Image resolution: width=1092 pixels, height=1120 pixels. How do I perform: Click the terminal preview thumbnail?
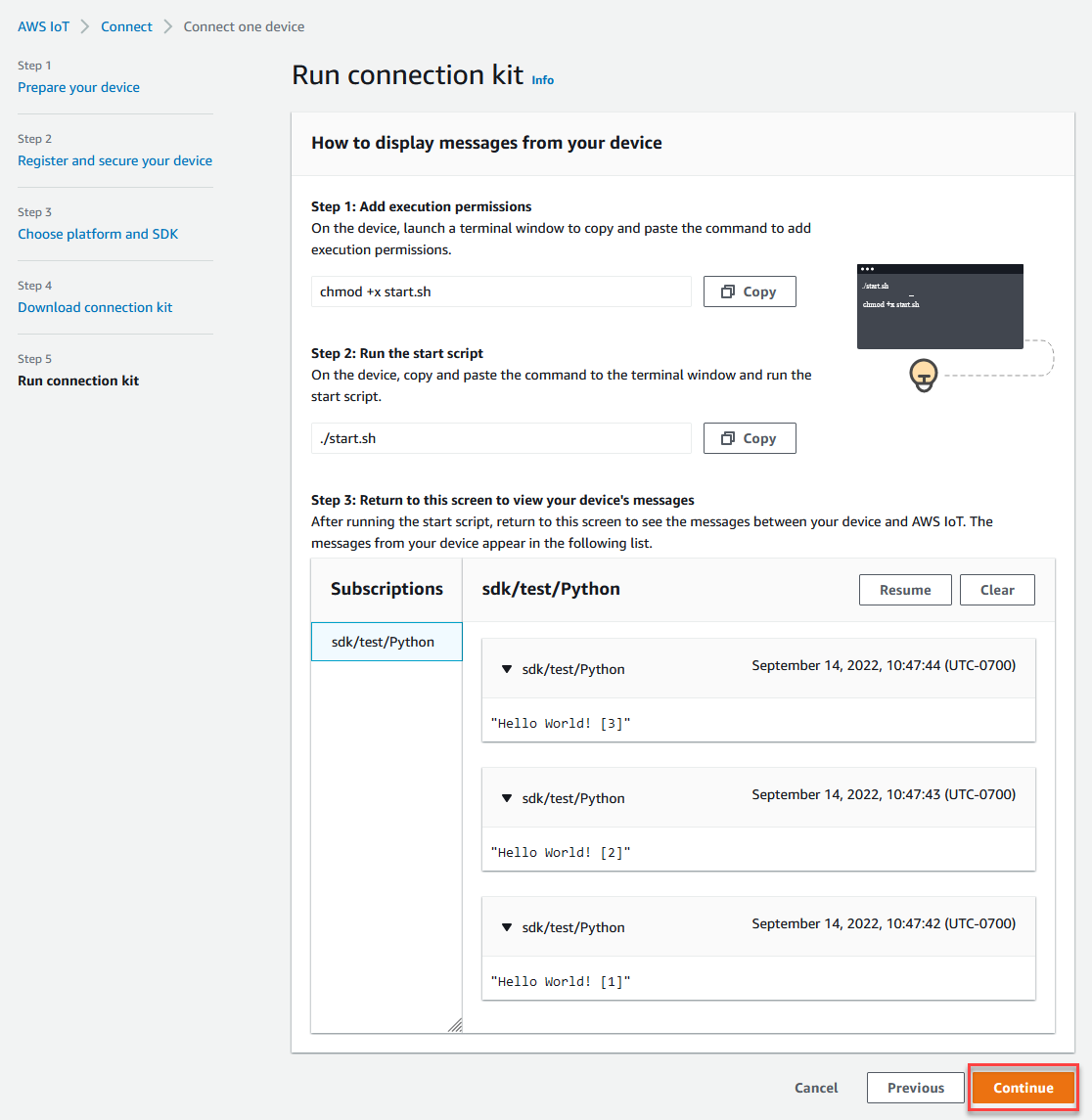click(938, 305)
